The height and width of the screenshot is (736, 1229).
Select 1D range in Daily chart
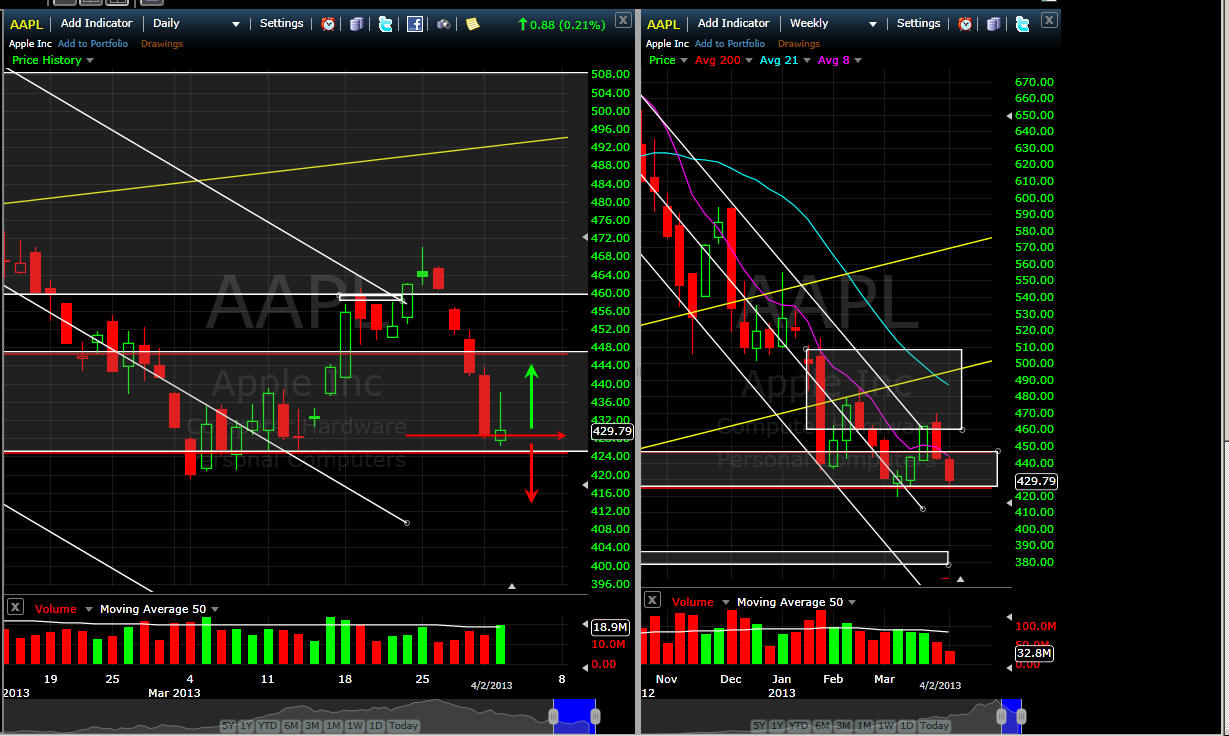point(375,726)
